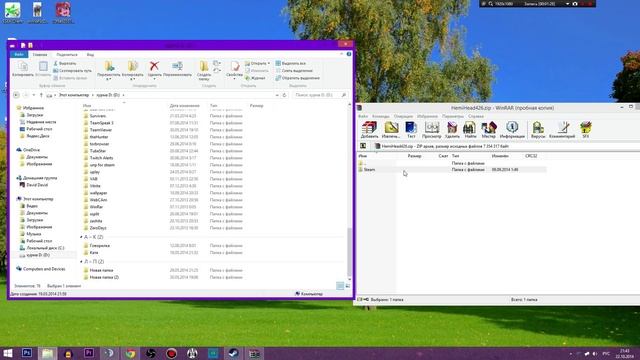640x360 pixels.
Task: Click Скопировать путь in Explorer ribbon
Action: coord(73,71)
